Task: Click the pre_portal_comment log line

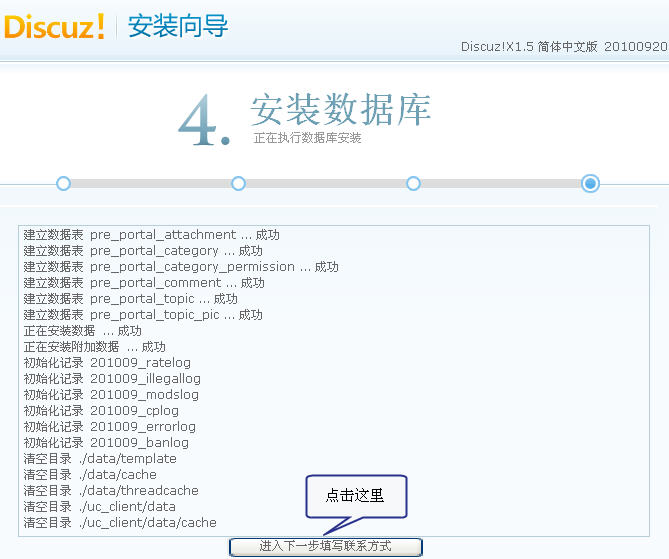Action: [x=144, y=283]
